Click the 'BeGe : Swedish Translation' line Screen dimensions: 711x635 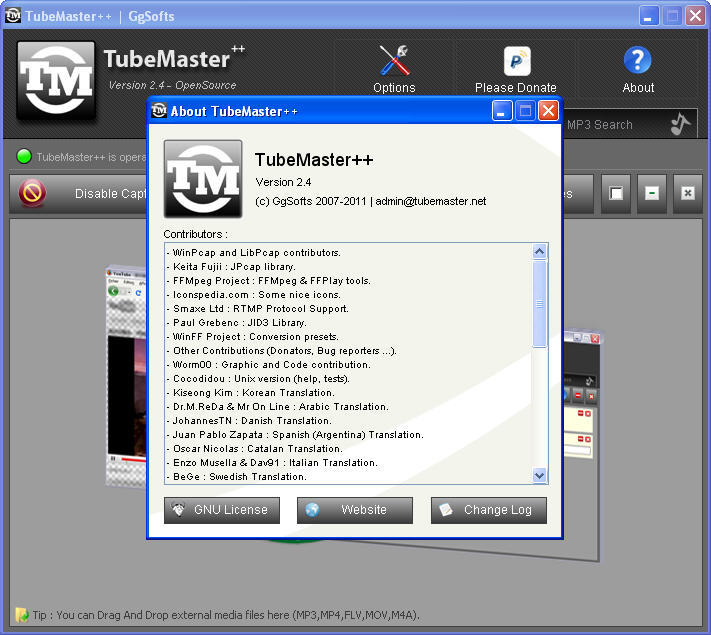tap(237, 477)
